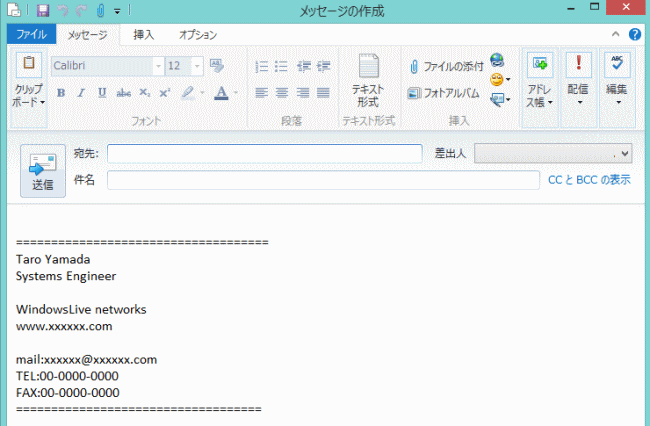Click the Redo arrow in quick access toolbar

[x=81, y=10]
